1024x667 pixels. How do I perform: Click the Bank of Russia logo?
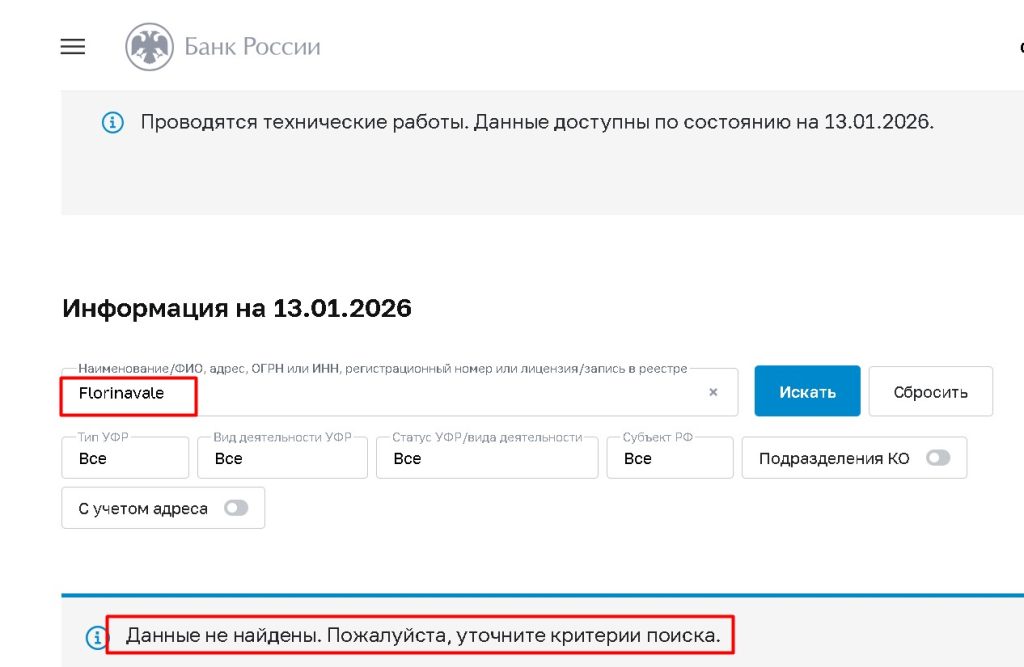coord(223,46)
